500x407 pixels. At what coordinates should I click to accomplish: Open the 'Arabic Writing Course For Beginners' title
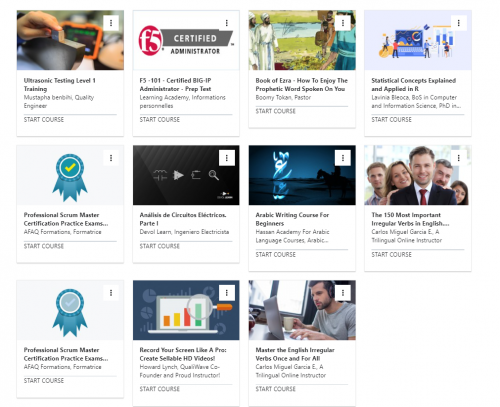click(292, 219)
